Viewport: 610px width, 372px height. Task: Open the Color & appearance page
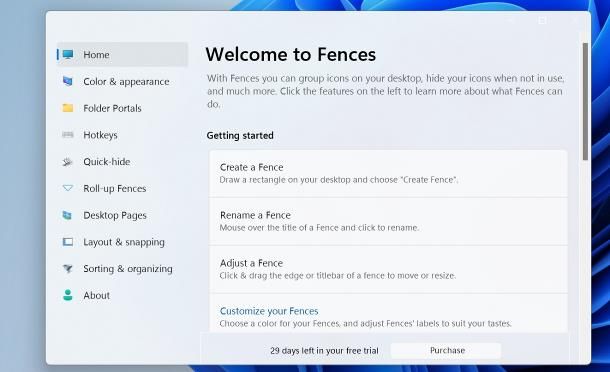click(x=126, y=82)
